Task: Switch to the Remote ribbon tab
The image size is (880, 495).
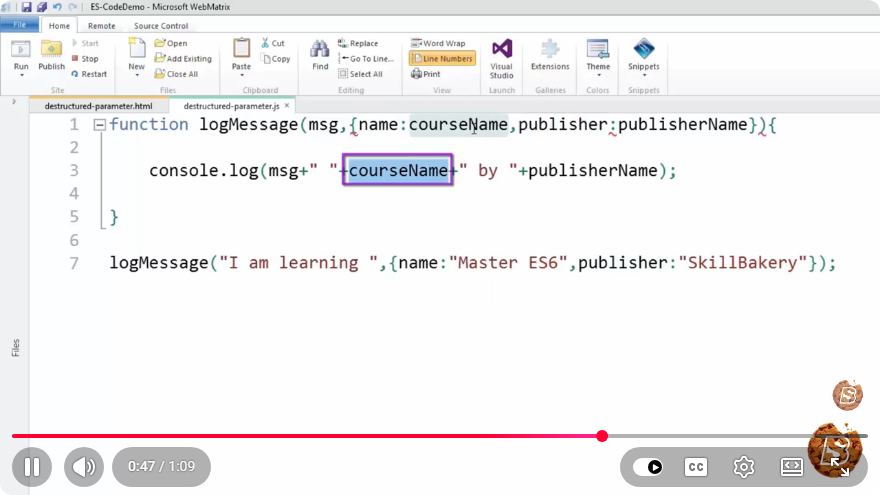Action: [x=102, y=26]
